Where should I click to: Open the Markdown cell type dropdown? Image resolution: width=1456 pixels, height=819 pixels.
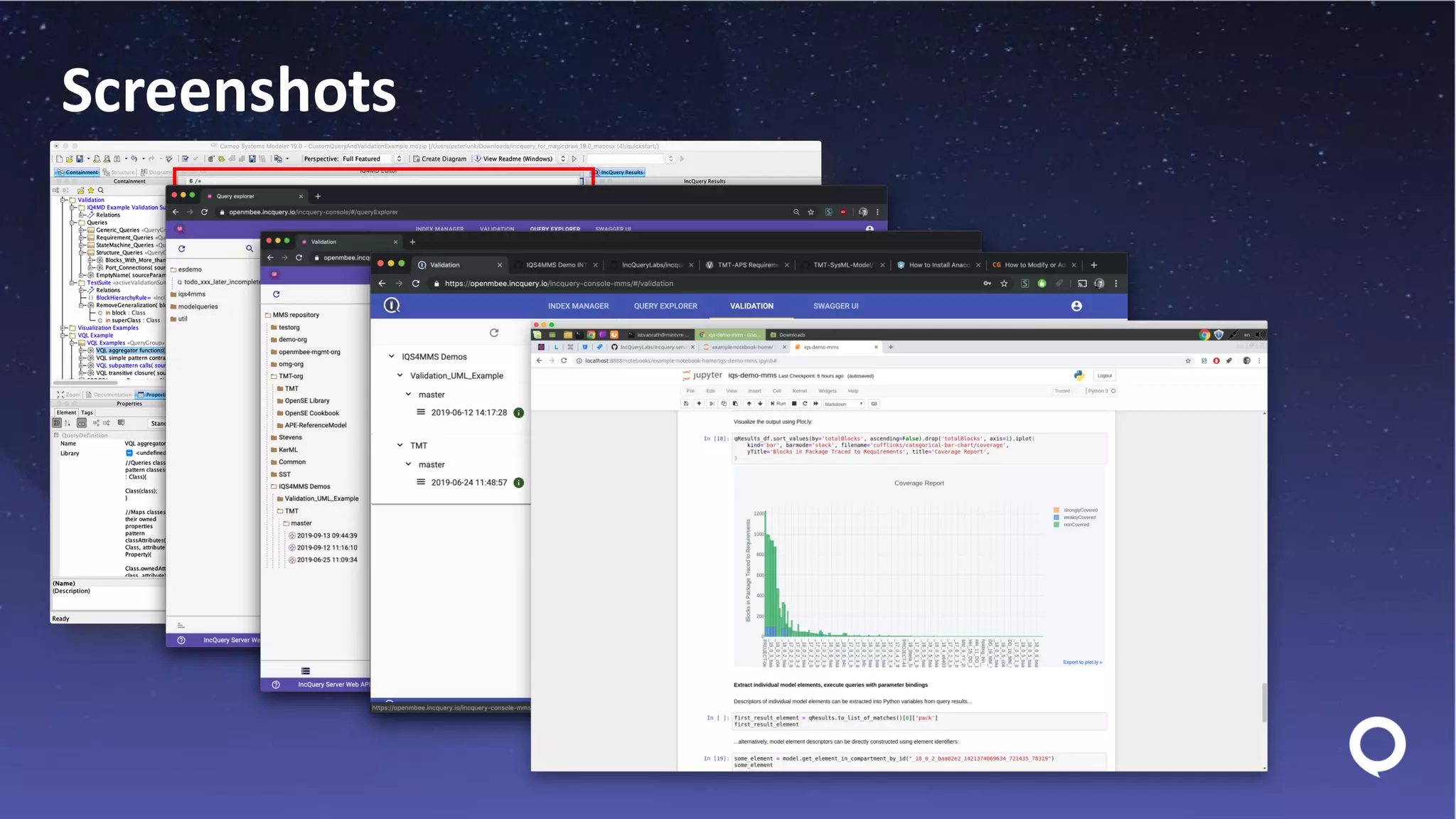843,403
